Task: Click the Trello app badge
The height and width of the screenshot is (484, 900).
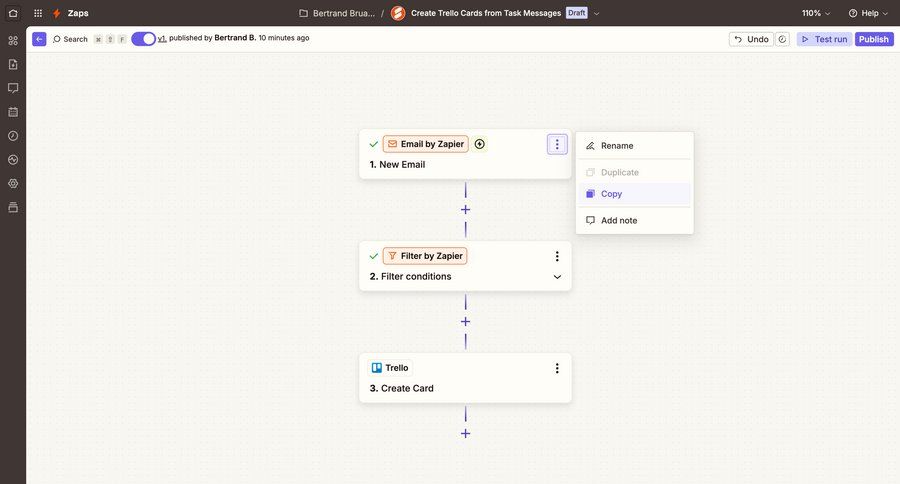Action: point(390,368)
